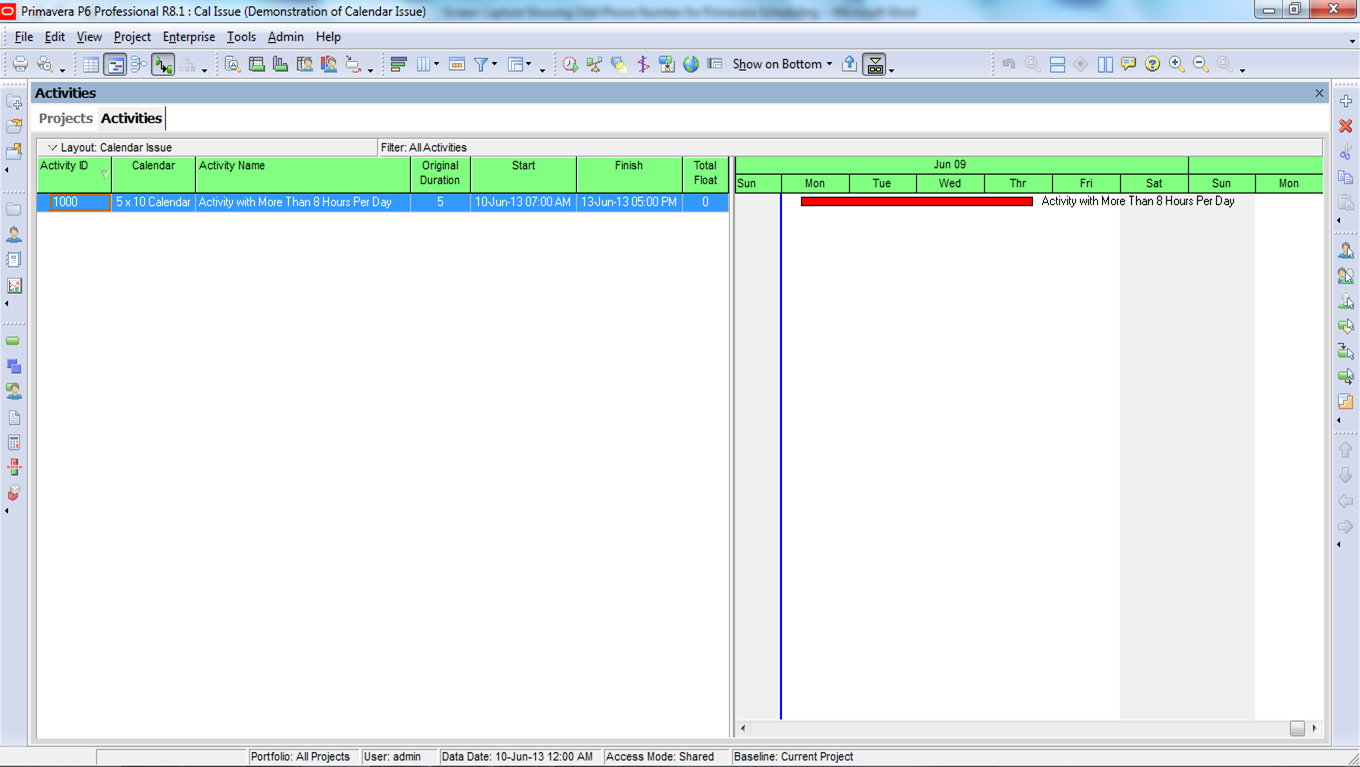Click the Print icon in toolbar
The width and height of the screenshot is (1360, 767).
pos(20,64)
